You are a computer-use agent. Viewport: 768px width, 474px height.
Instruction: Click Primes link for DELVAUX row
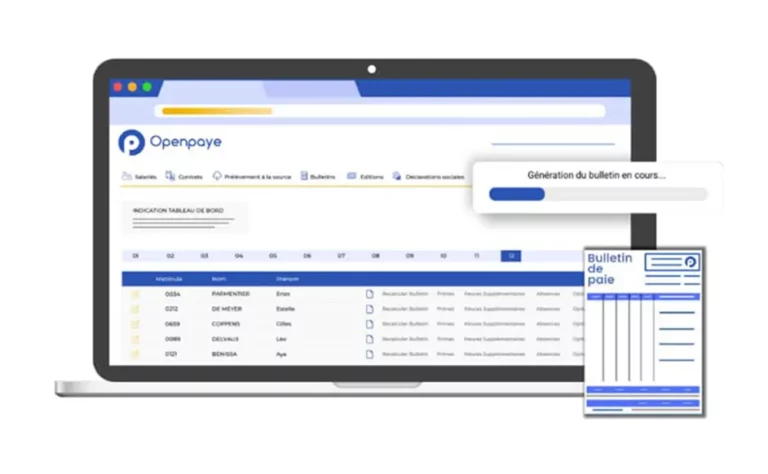[445, 339]
